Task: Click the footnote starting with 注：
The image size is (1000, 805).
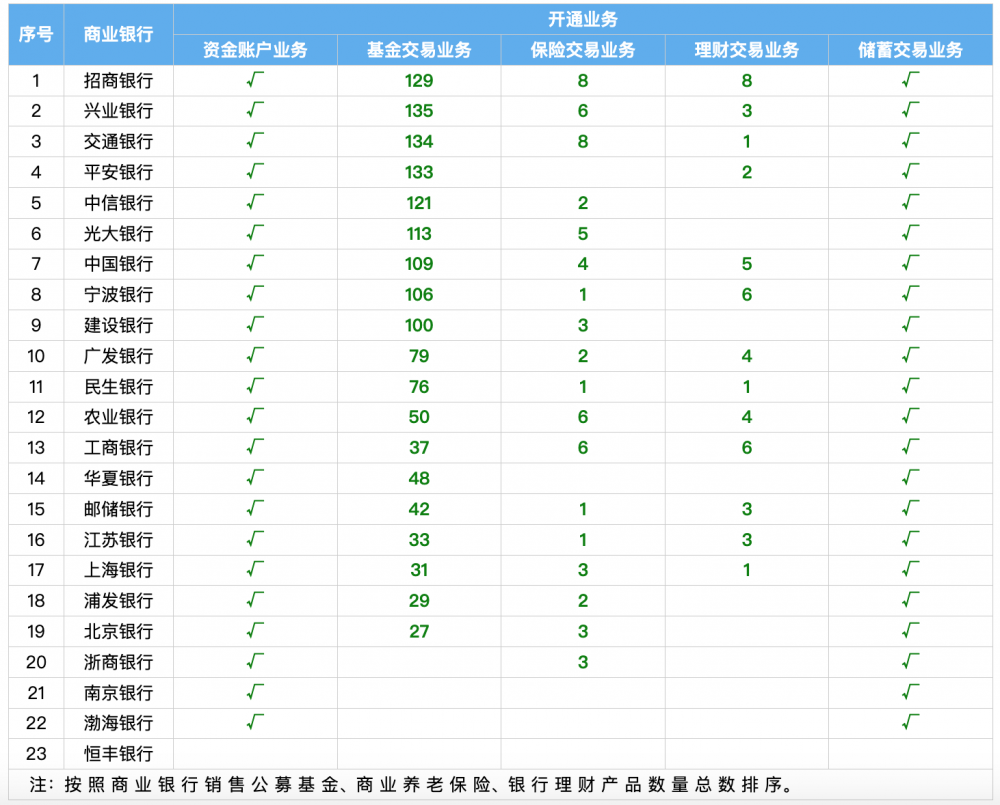Action: pyautogui.click(x=411, y=785)
